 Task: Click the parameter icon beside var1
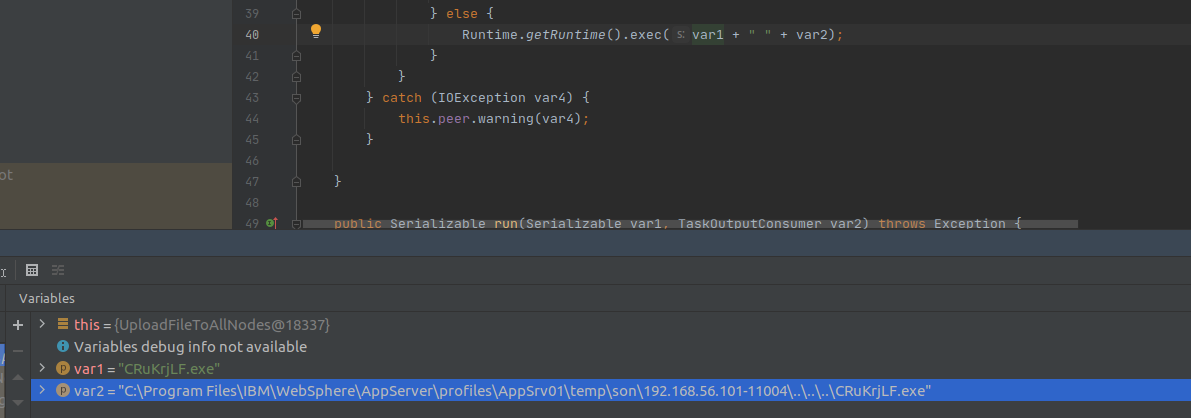point(63,369)
